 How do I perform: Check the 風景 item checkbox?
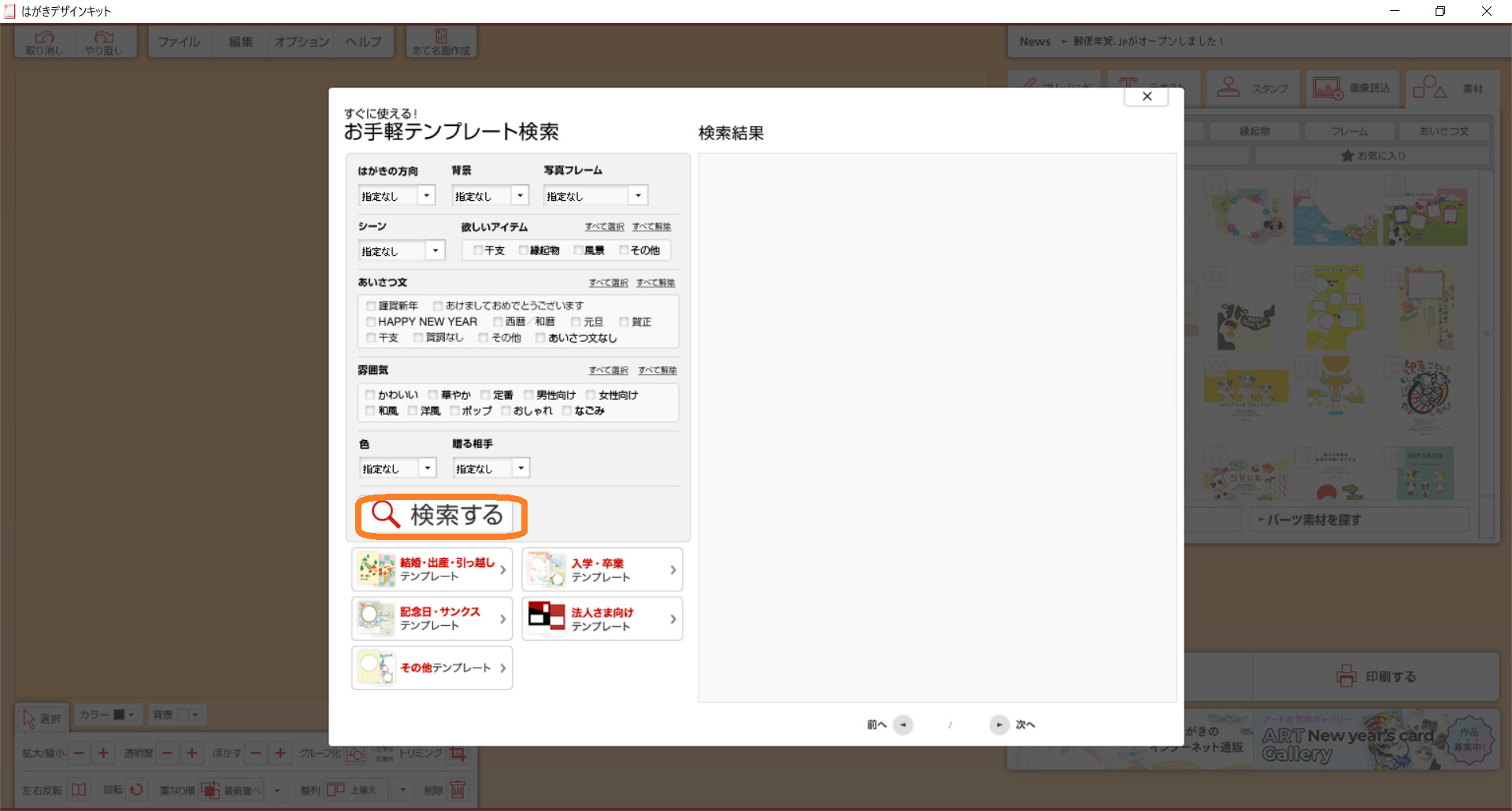point(578,250)
